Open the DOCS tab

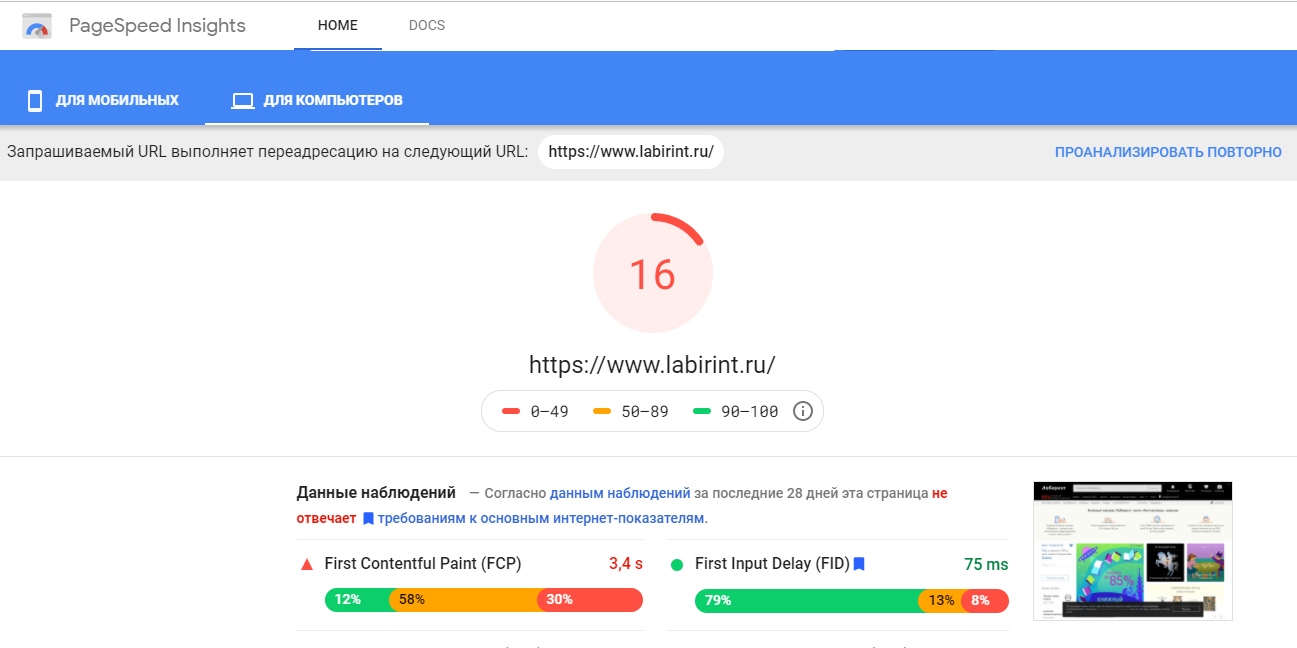tap(427, 25)
